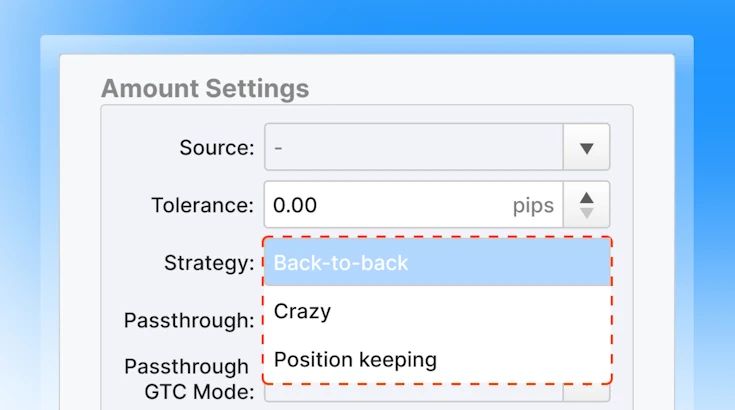Click the Tolerance label
Viewport: 735px width, 410px height.
(x=202, y=205)
